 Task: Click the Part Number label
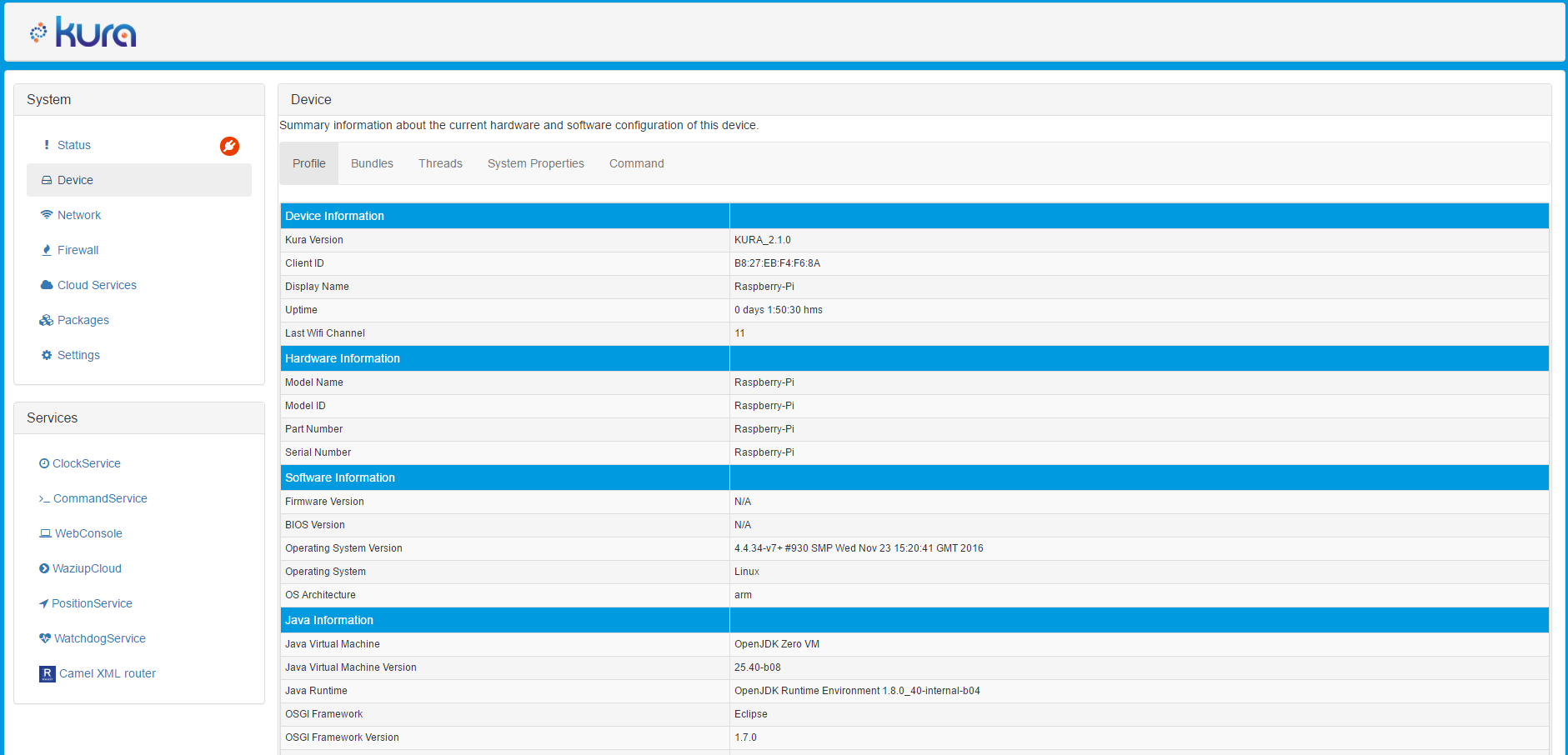pyautogui.click(x=313, y=429)
